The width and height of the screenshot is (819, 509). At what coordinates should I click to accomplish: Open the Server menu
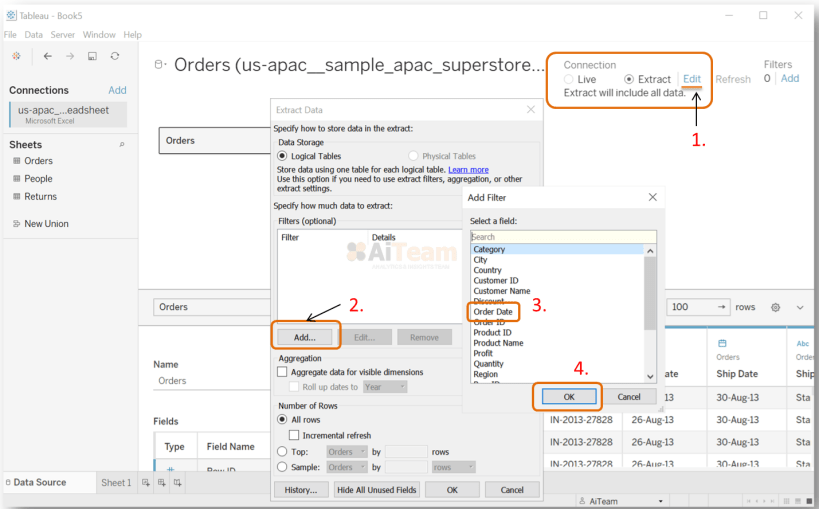[63, 34]
